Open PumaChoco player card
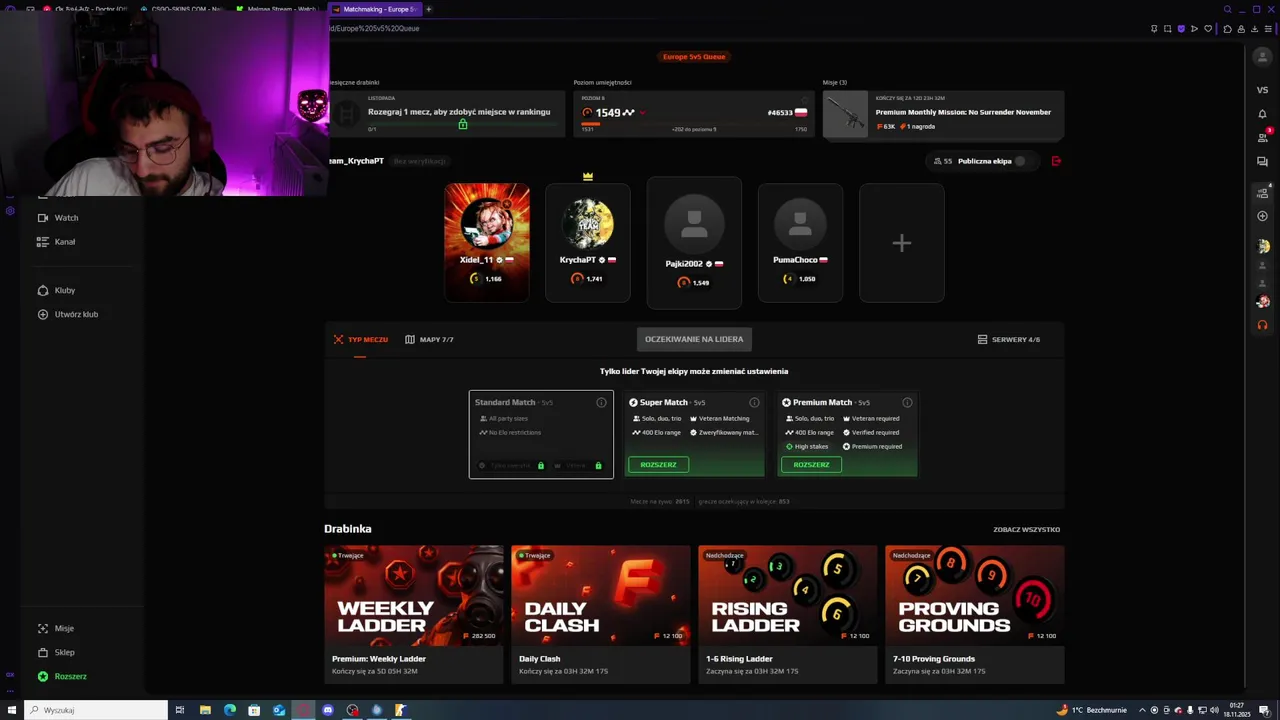This screenshot has height=720, width=1280. (800, 242)
